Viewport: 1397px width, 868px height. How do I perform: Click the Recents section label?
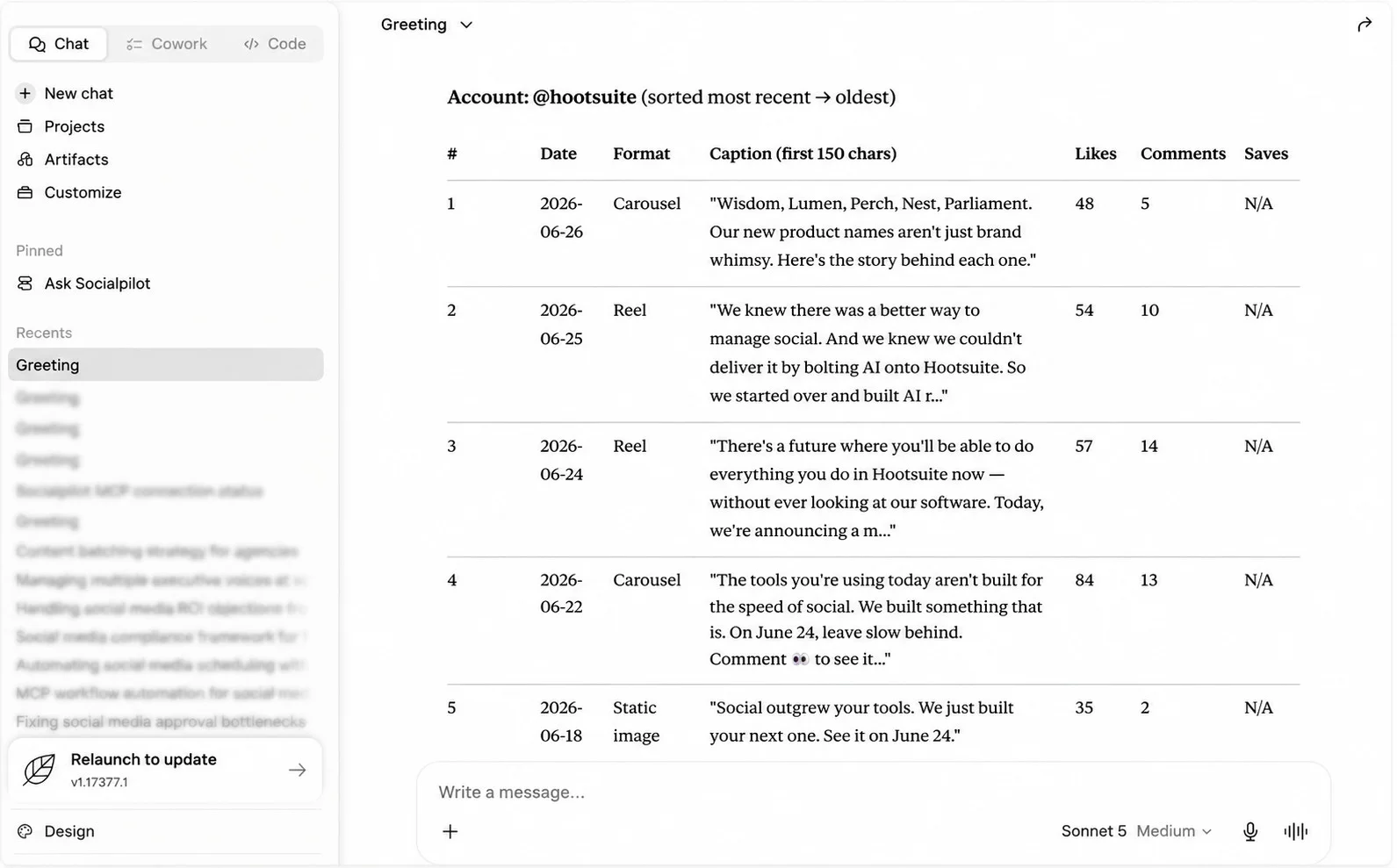pyautogui.click(x=44, y=334)
